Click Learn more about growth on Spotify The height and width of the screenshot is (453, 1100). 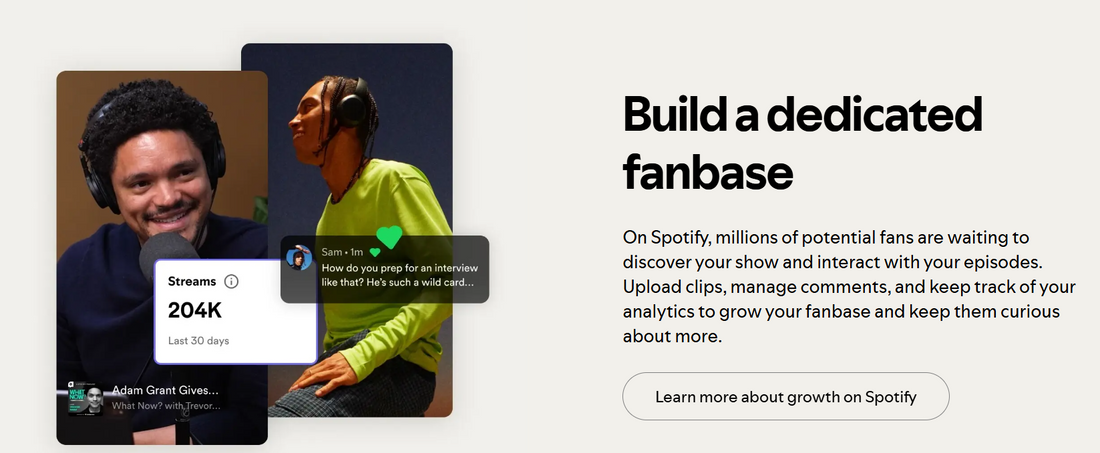(785, 397)
